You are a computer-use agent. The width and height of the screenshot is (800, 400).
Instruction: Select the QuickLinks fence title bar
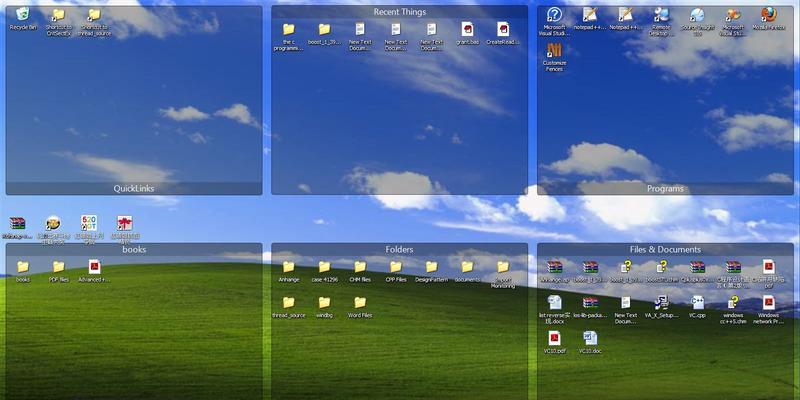tap(134, 188)
